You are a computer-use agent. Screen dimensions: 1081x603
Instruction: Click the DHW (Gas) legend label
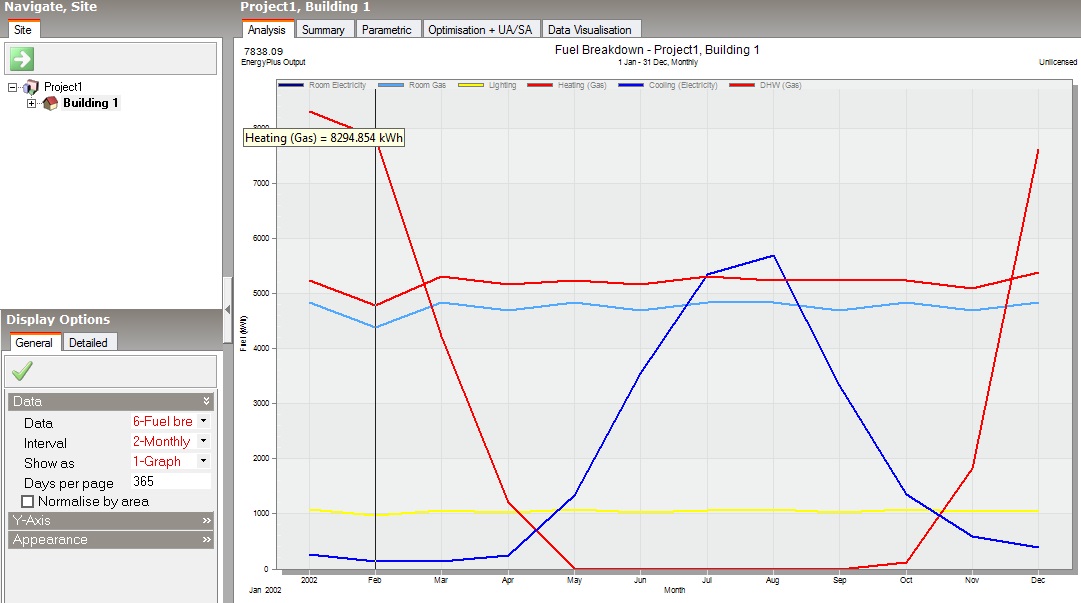[x=780, y=85]
